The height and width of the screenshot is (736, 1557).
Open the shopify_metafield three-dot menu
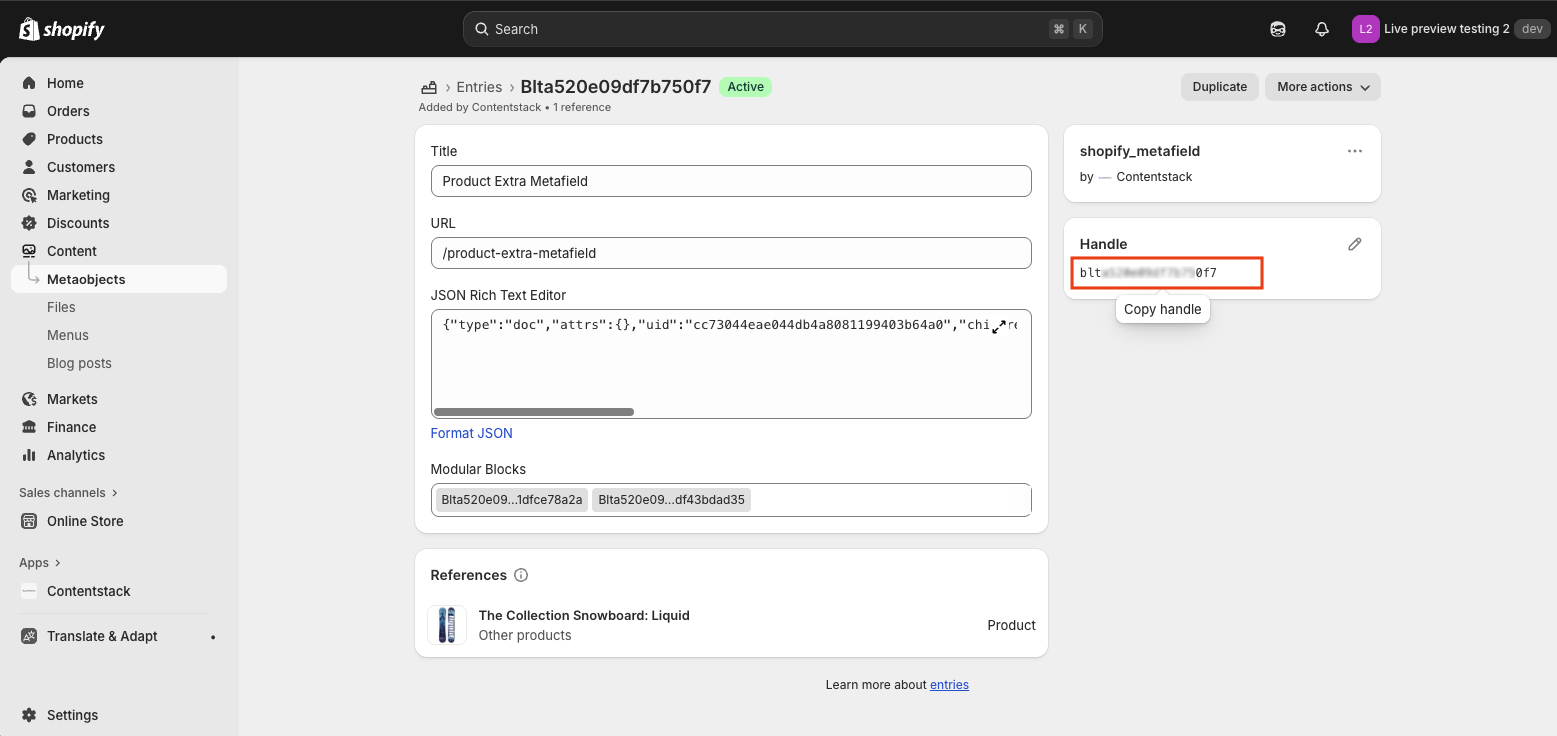tap(1355, 151)
